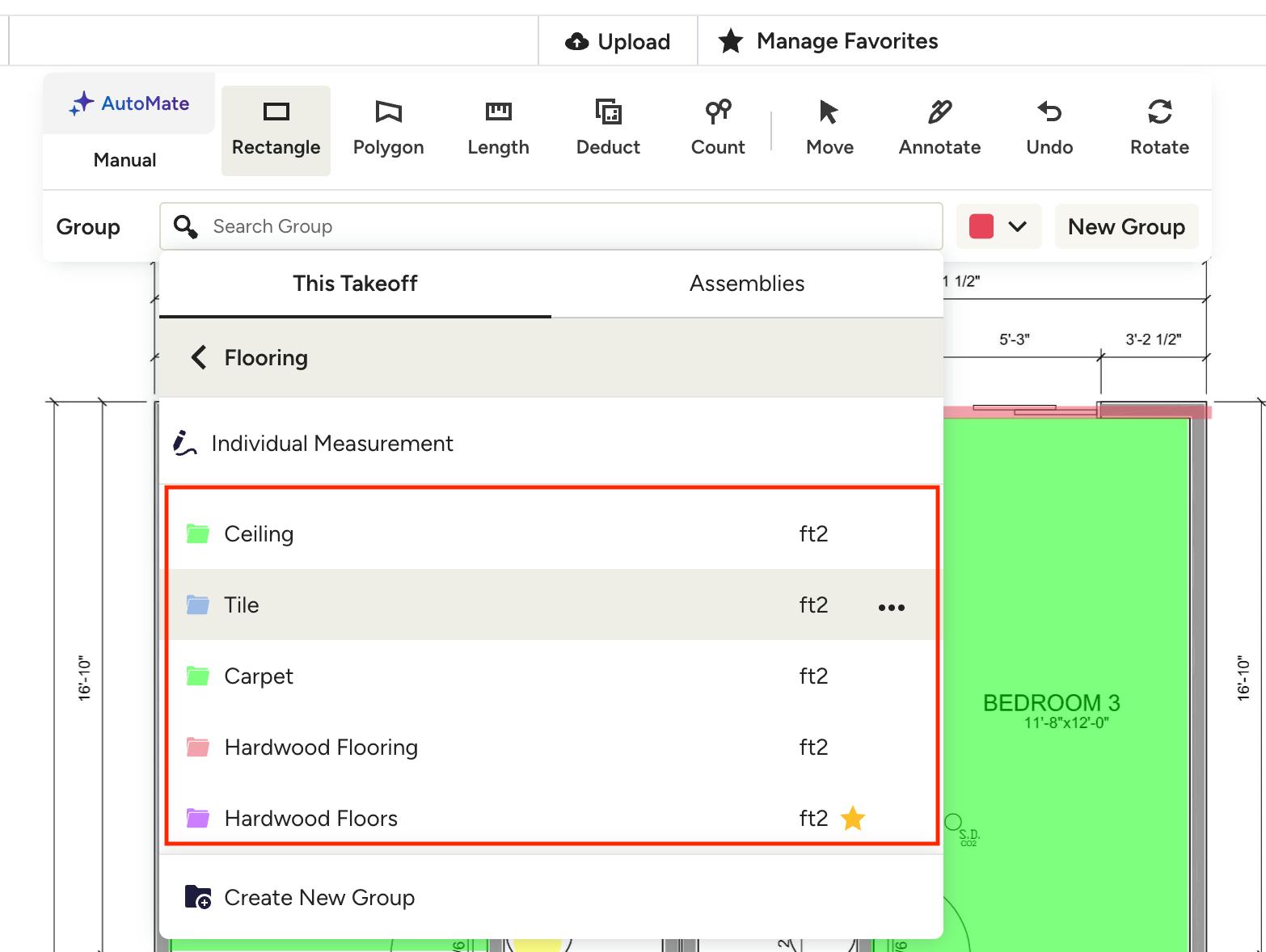Click the red color swatch
This screenshot has height=952, width=1266.
981,227
